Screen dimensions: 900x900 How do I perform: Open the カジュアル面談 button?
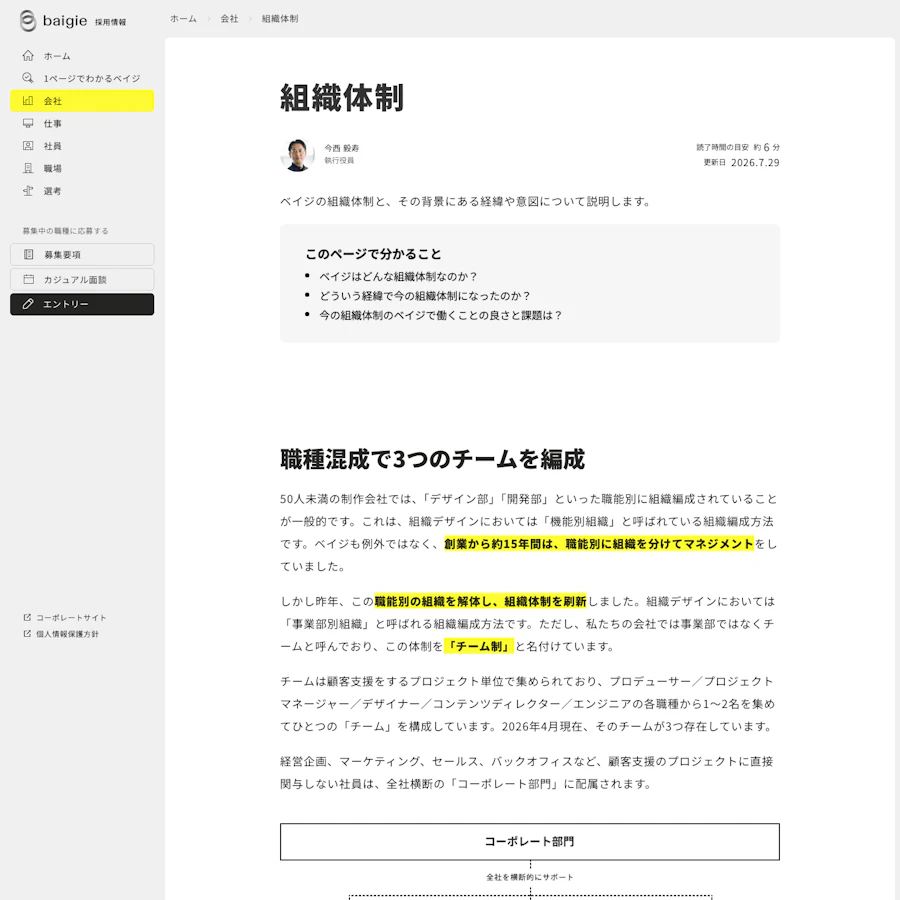pyautogui.click(x=82, y=279)
